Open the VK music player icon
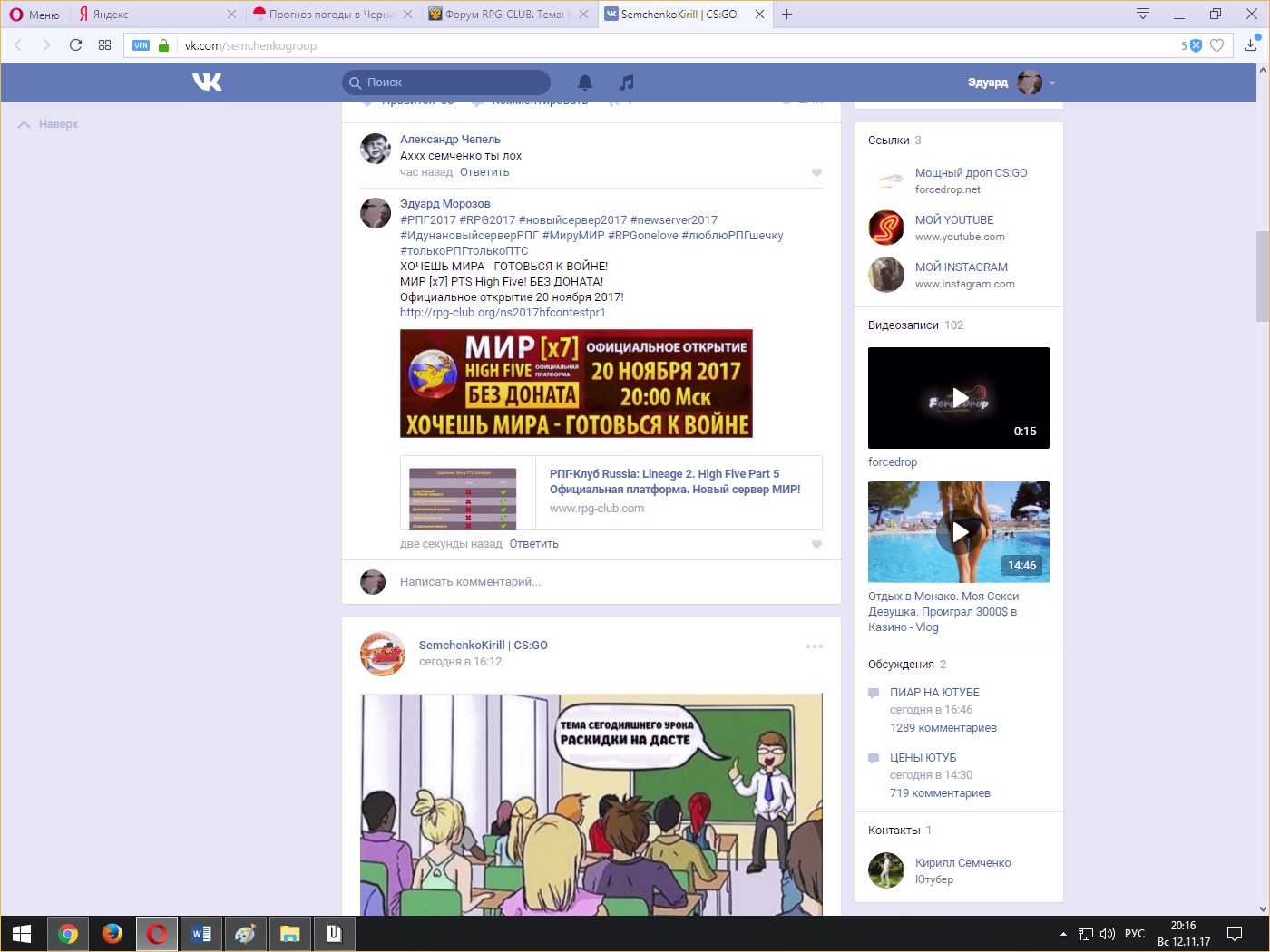This screenshot has height=952, width=1270. click(626, 83)
